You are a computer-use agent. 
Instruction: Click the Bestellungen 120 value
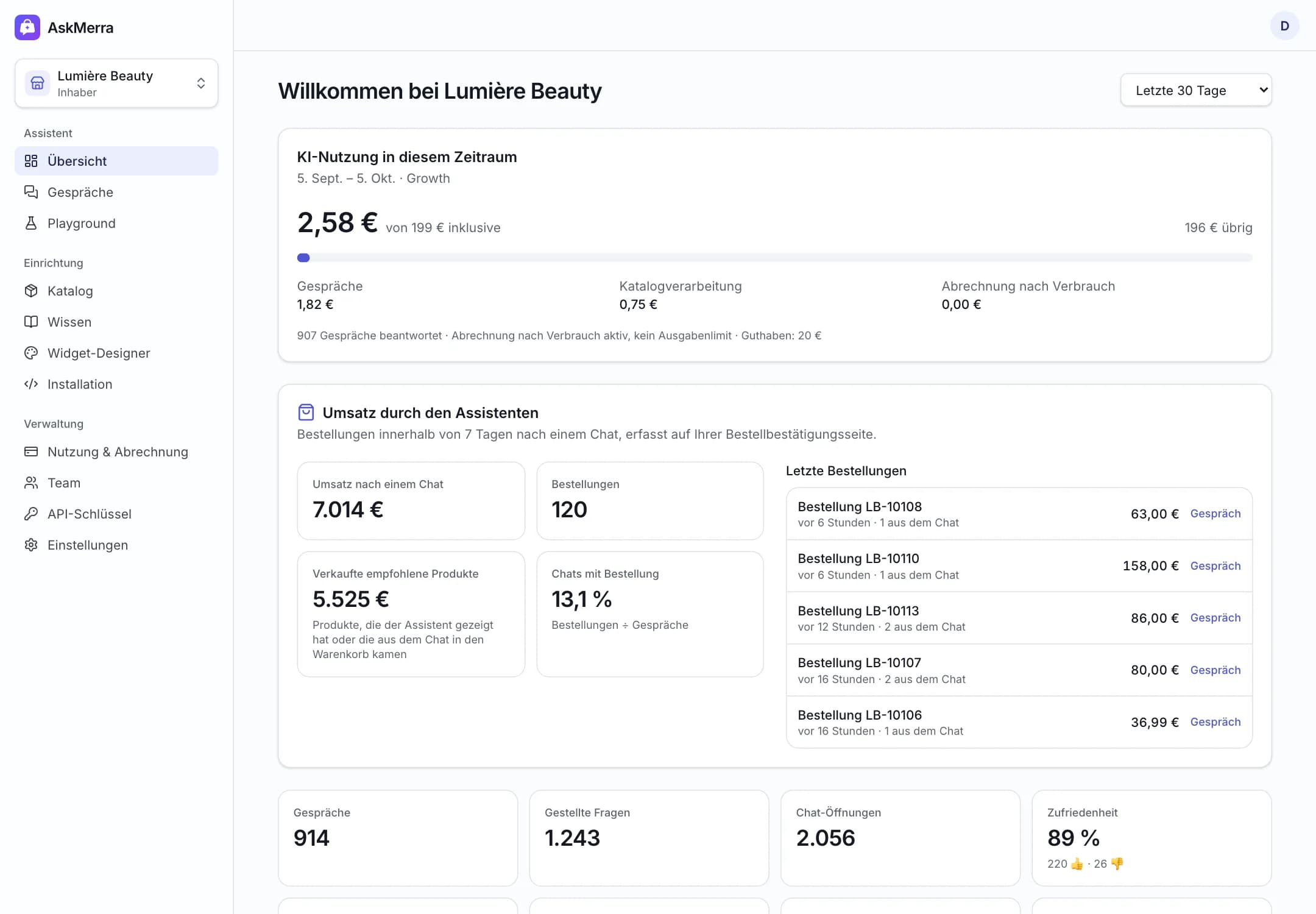(x=569, y=510)
